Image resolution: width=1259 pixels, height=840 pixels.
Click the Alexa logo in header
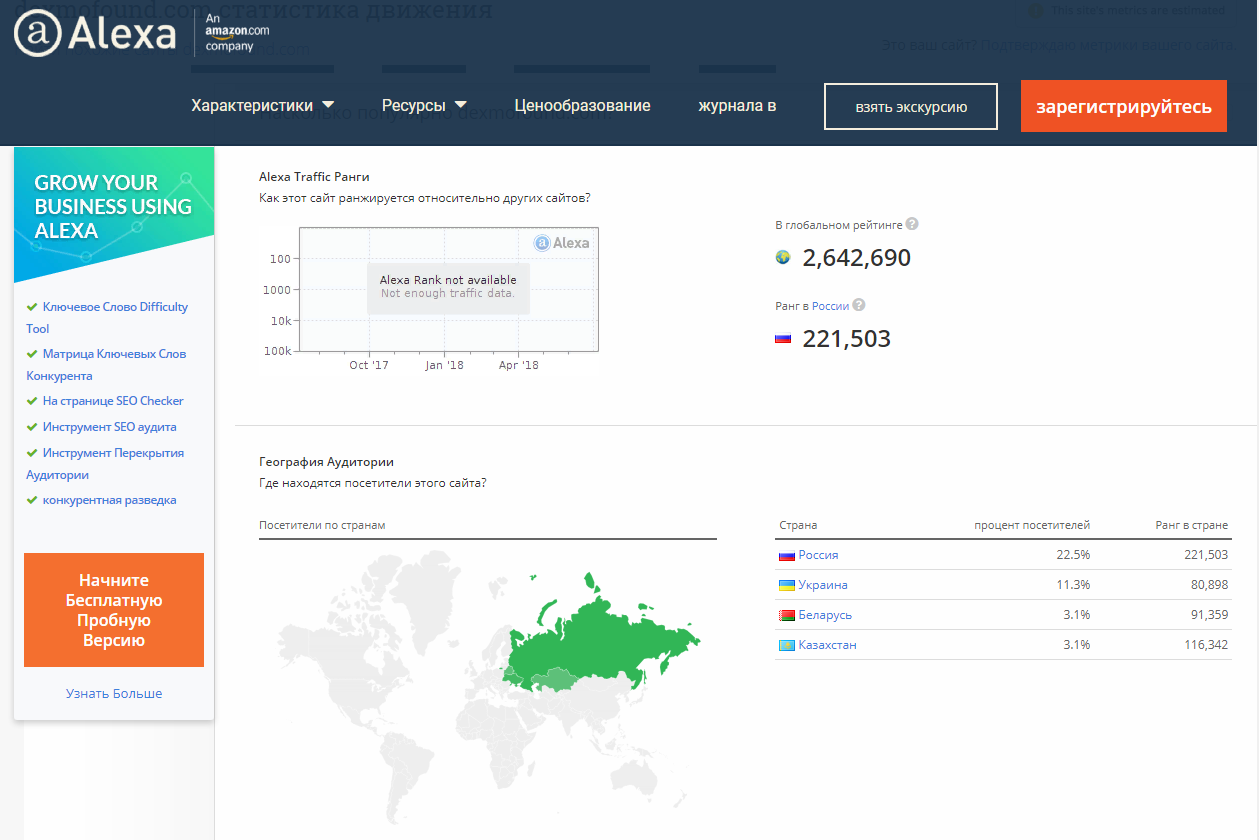(95, 34)
